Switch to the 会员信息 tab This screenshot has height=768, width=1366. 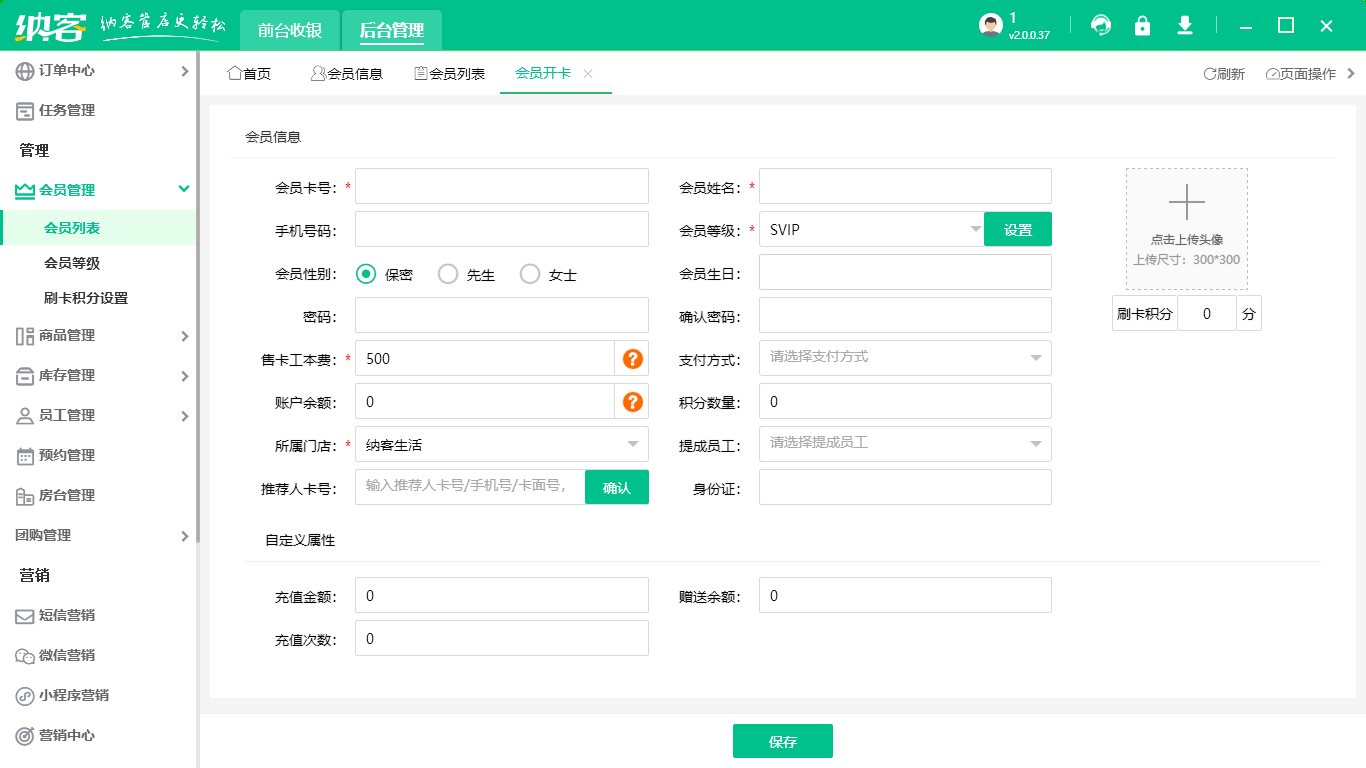[x=347, y=74]
